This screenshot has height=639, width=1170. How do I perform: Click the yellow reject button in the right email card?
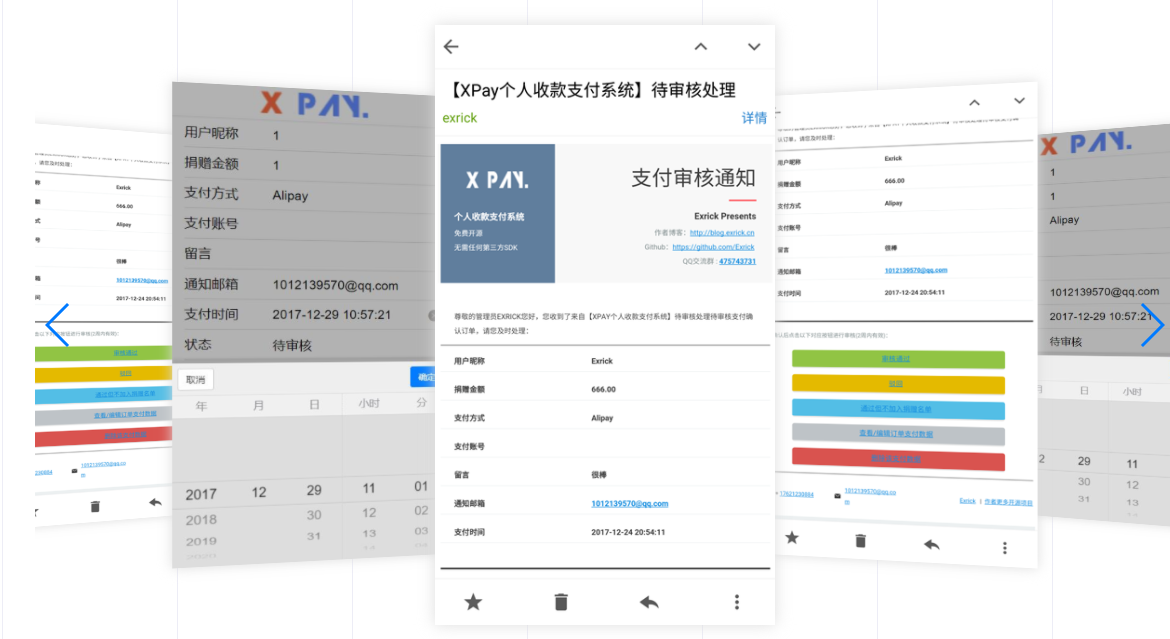[x=898, y=384]
